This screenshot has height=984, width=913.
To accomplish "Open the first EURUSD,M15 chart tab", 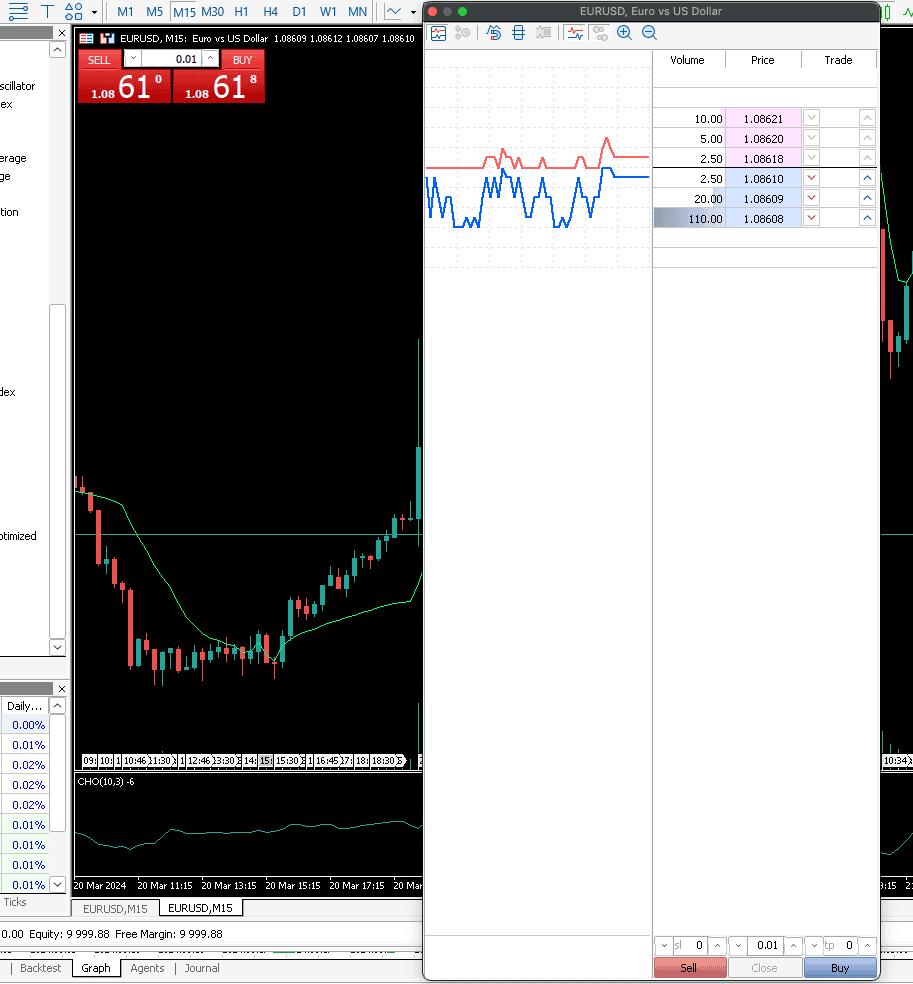I will [x=115, y=909].
